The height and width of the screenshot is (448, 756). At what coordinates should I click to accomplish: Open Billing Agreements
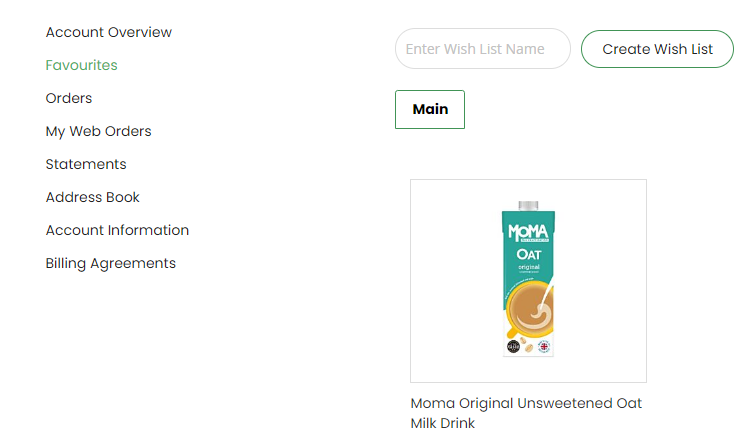110,263
